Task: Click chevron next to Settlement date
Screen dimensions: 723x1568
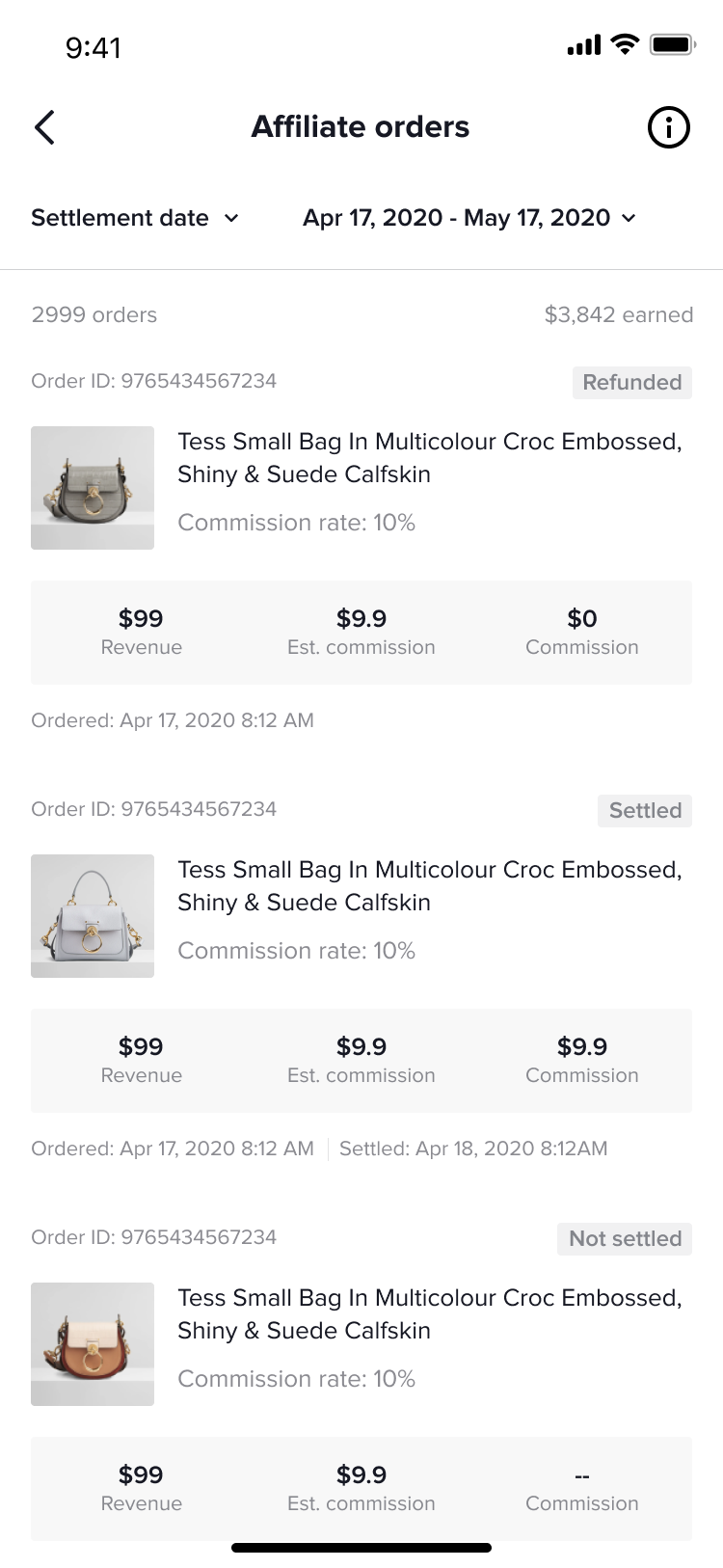Action: click(231, 219)
